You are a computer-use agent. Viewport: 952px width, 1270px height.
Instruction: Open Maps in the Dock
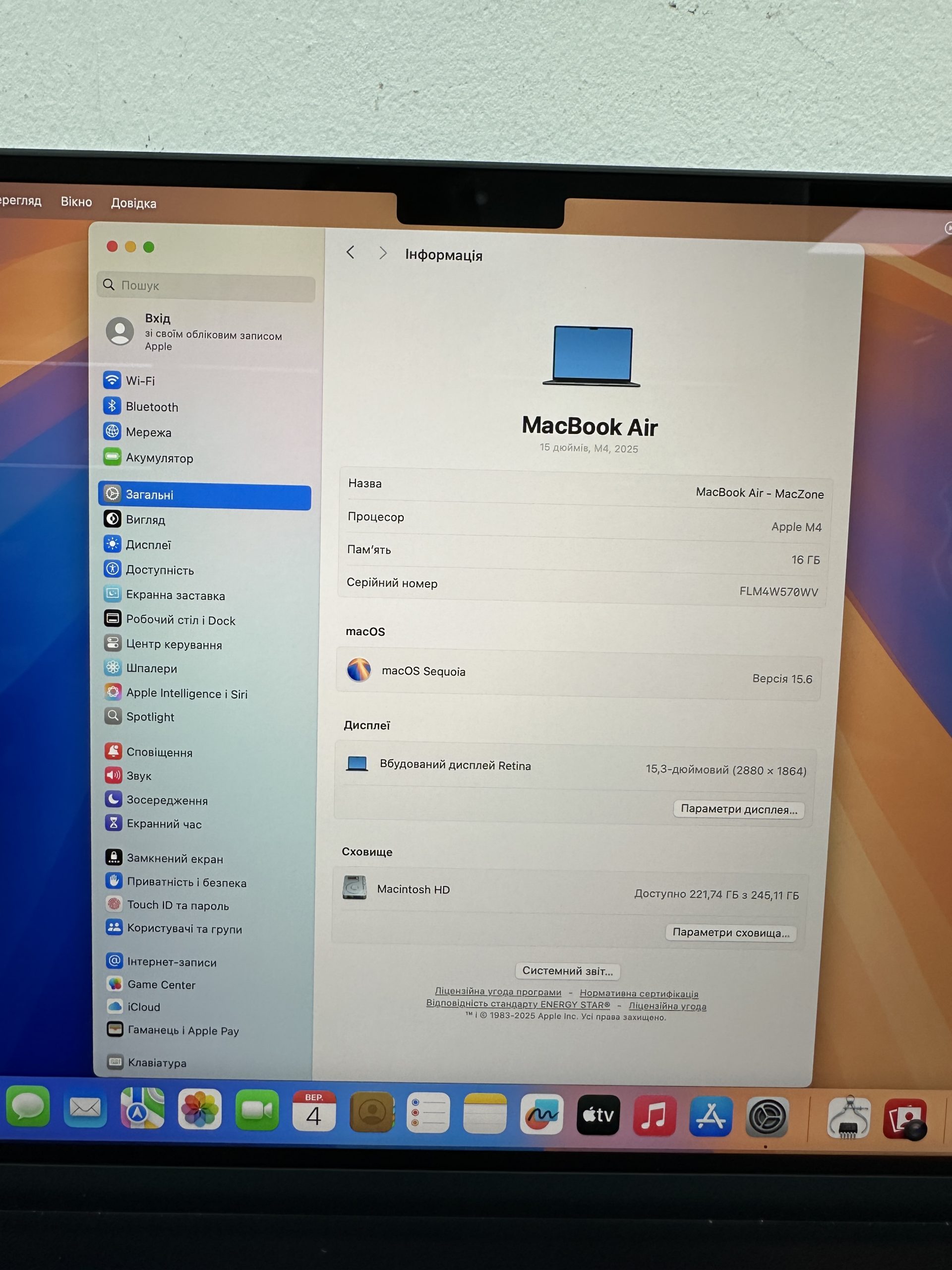pyautogui.click(x=142, y=1108)
